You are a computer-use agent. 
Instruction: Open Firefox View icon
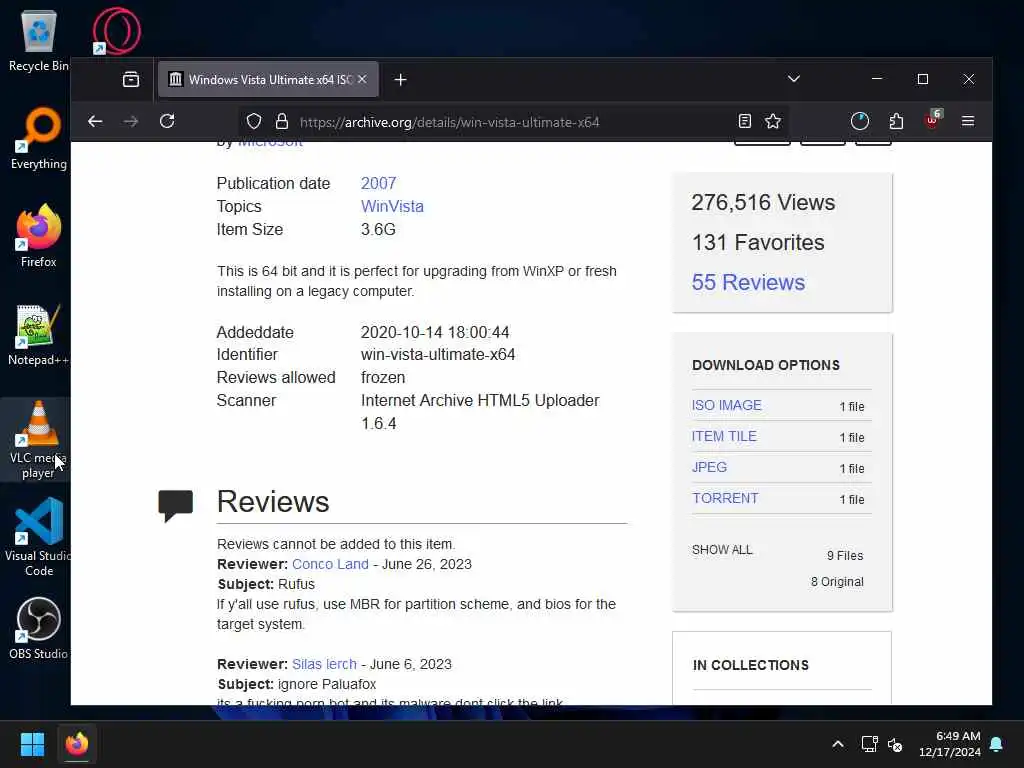click(x=131, y=80)
